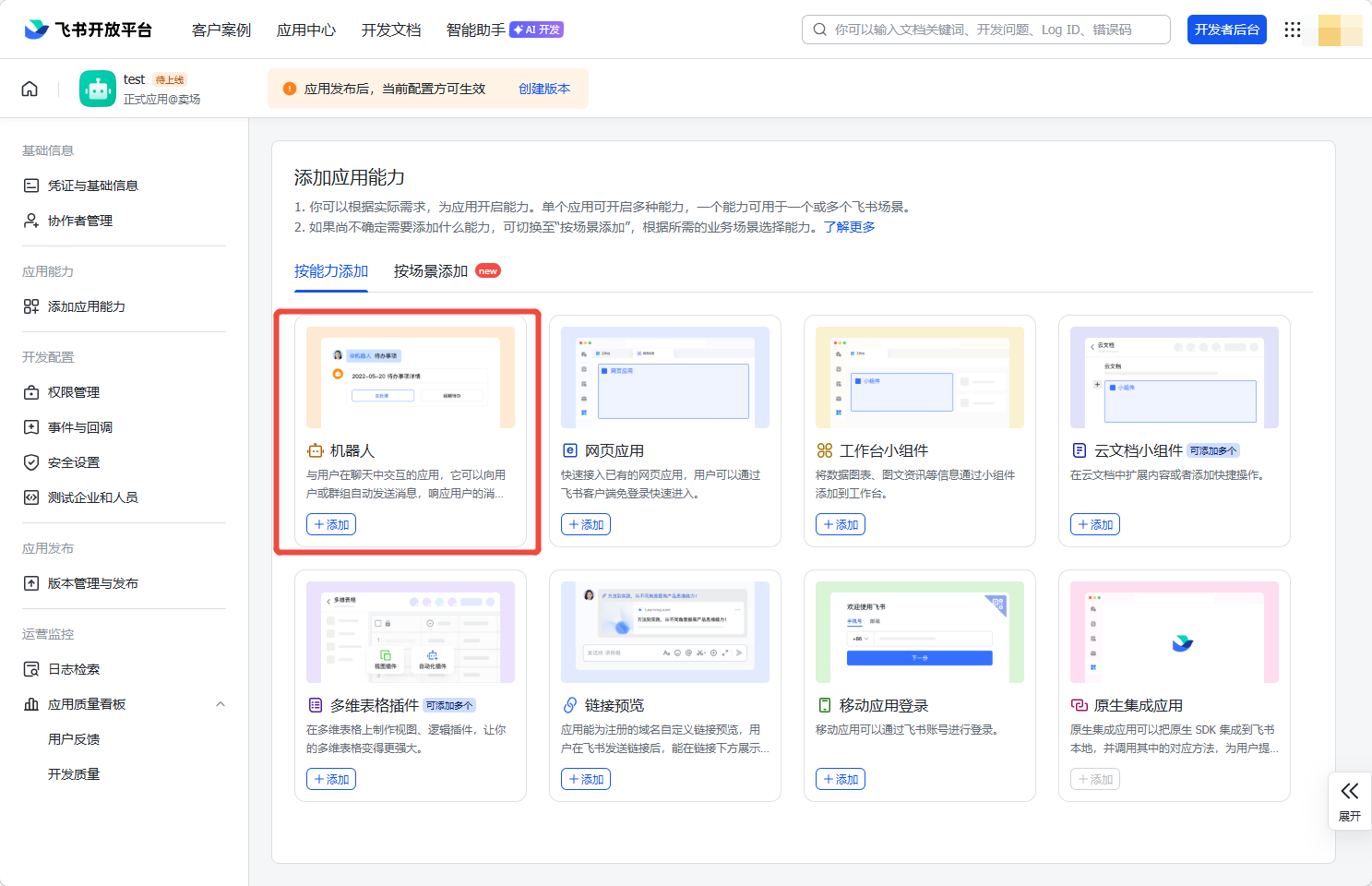
Task: Click the home icon in breadcrumb bar
Action: point(30,89)
